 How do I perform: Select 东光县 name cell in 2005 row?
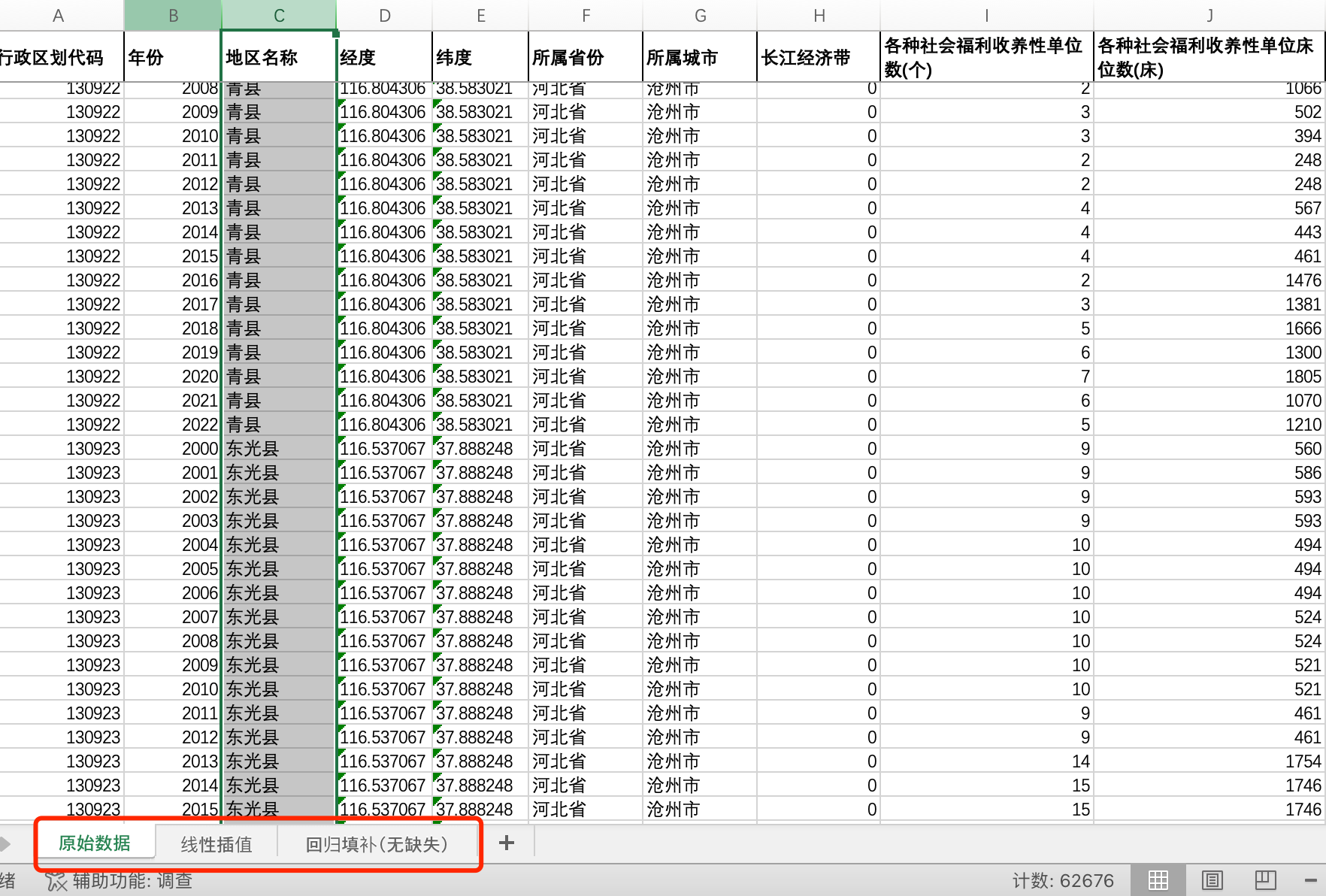point(279,569)
